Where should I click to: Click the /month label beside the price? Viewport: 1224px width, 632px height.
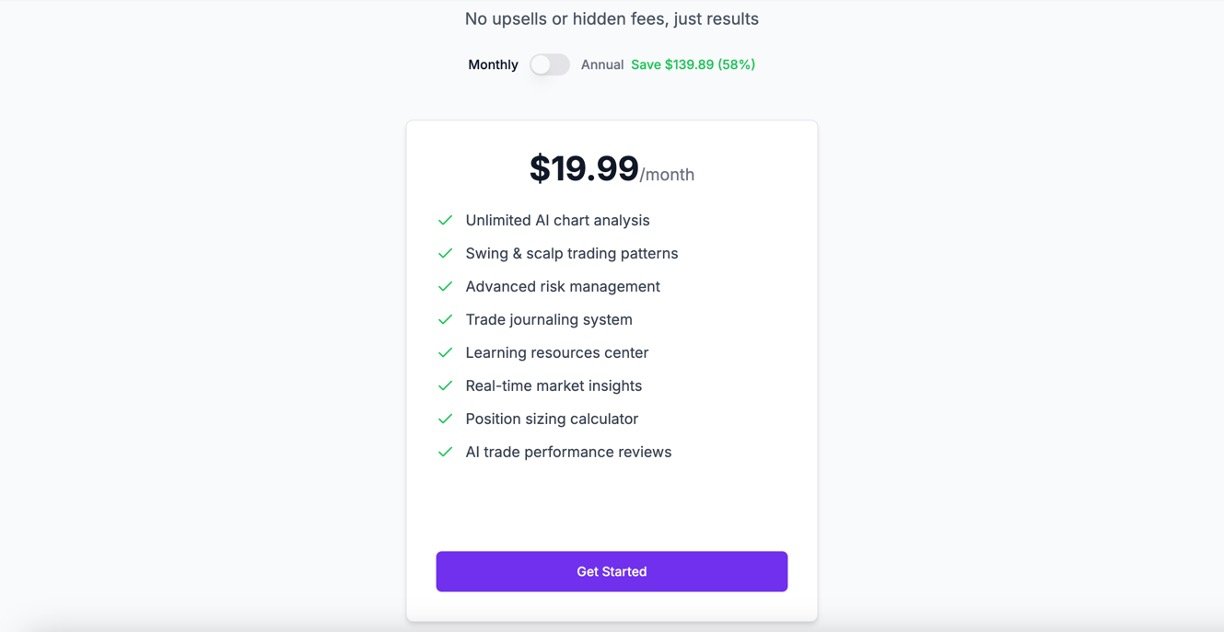pos(667,175)
